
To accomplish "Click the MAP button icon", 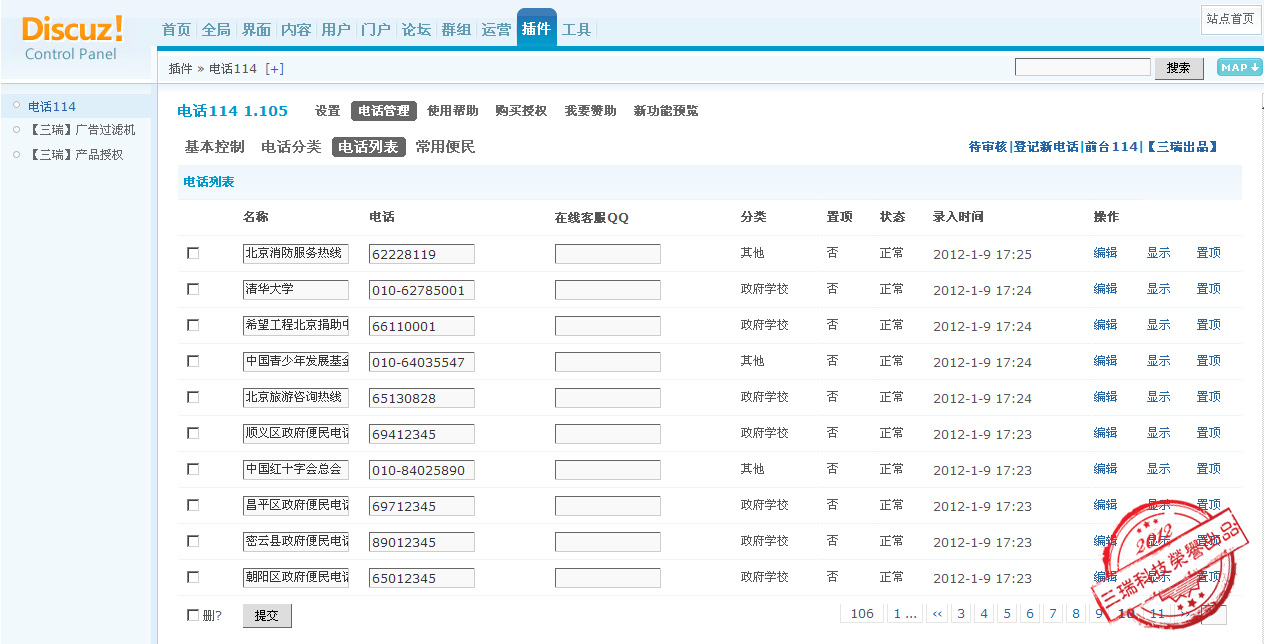I will (x=1238, y=67).
